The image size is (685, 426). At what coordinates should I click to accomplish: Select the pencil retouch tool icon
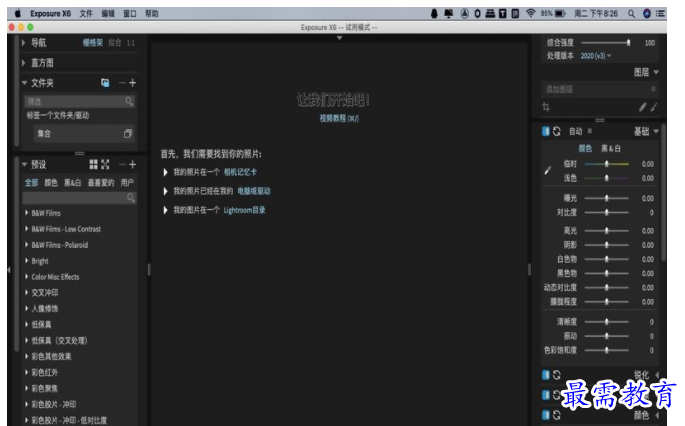(x=643, y=107)
